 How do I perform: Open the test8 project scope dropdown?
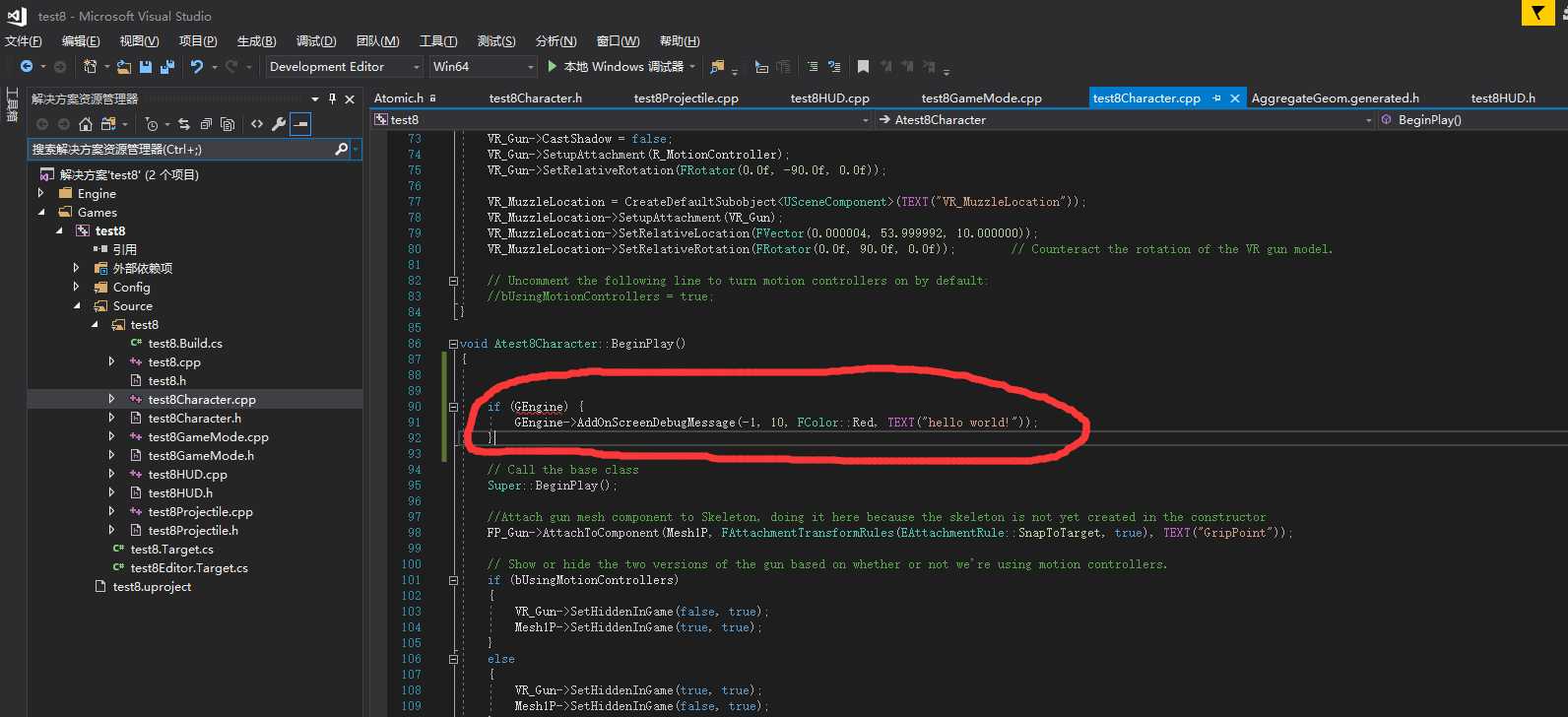[x=621, y=119]
